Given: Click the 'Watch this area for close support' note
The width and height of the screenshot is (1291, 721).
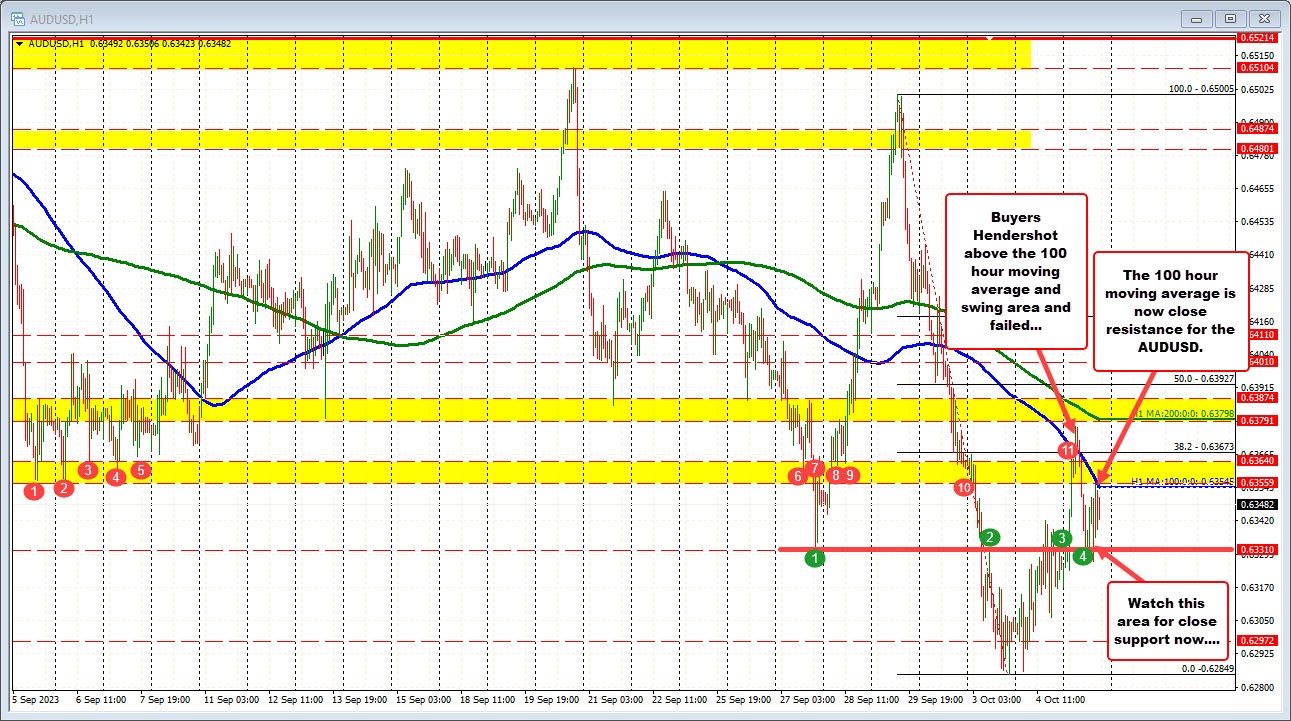Looking at the screenshot, I should [x=1167, y=620].
